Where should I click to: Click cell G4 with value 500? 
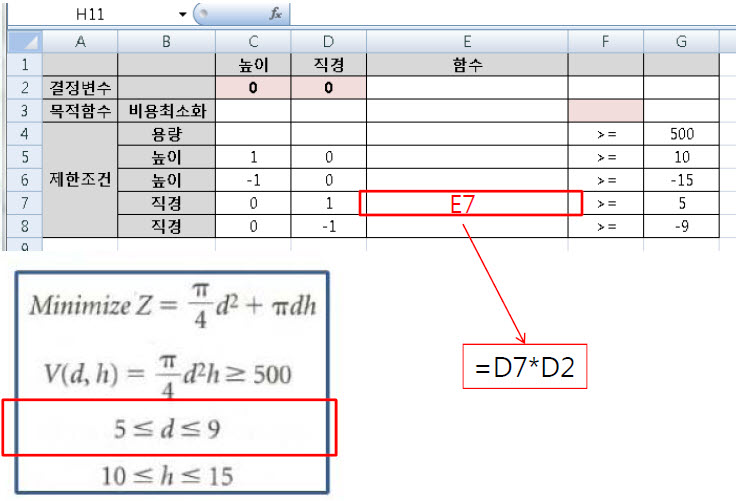click(x=681, y=134)
